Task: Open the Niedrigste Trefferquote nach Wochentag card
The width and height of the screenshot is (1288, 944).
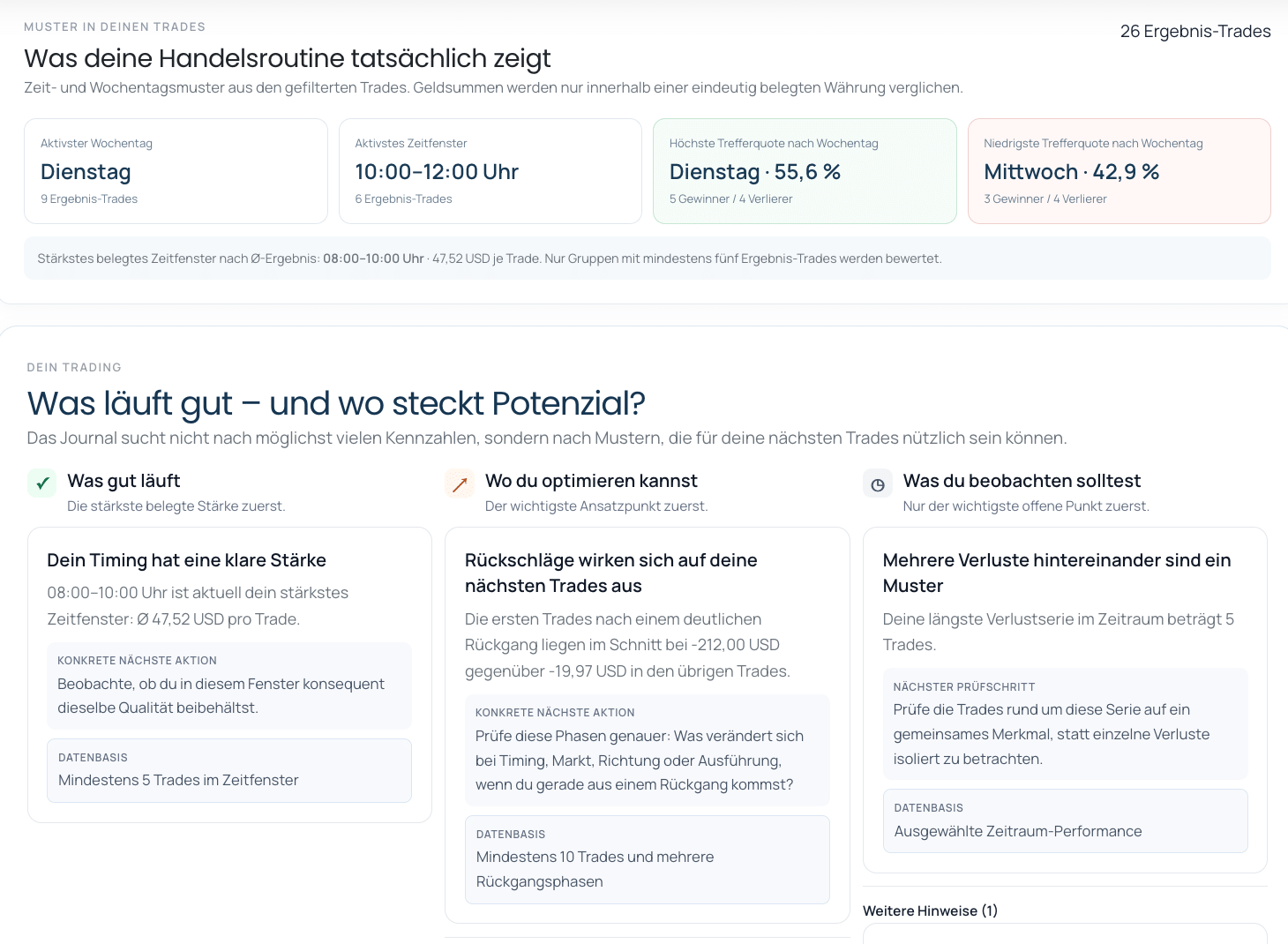Action: point(1120,171)
